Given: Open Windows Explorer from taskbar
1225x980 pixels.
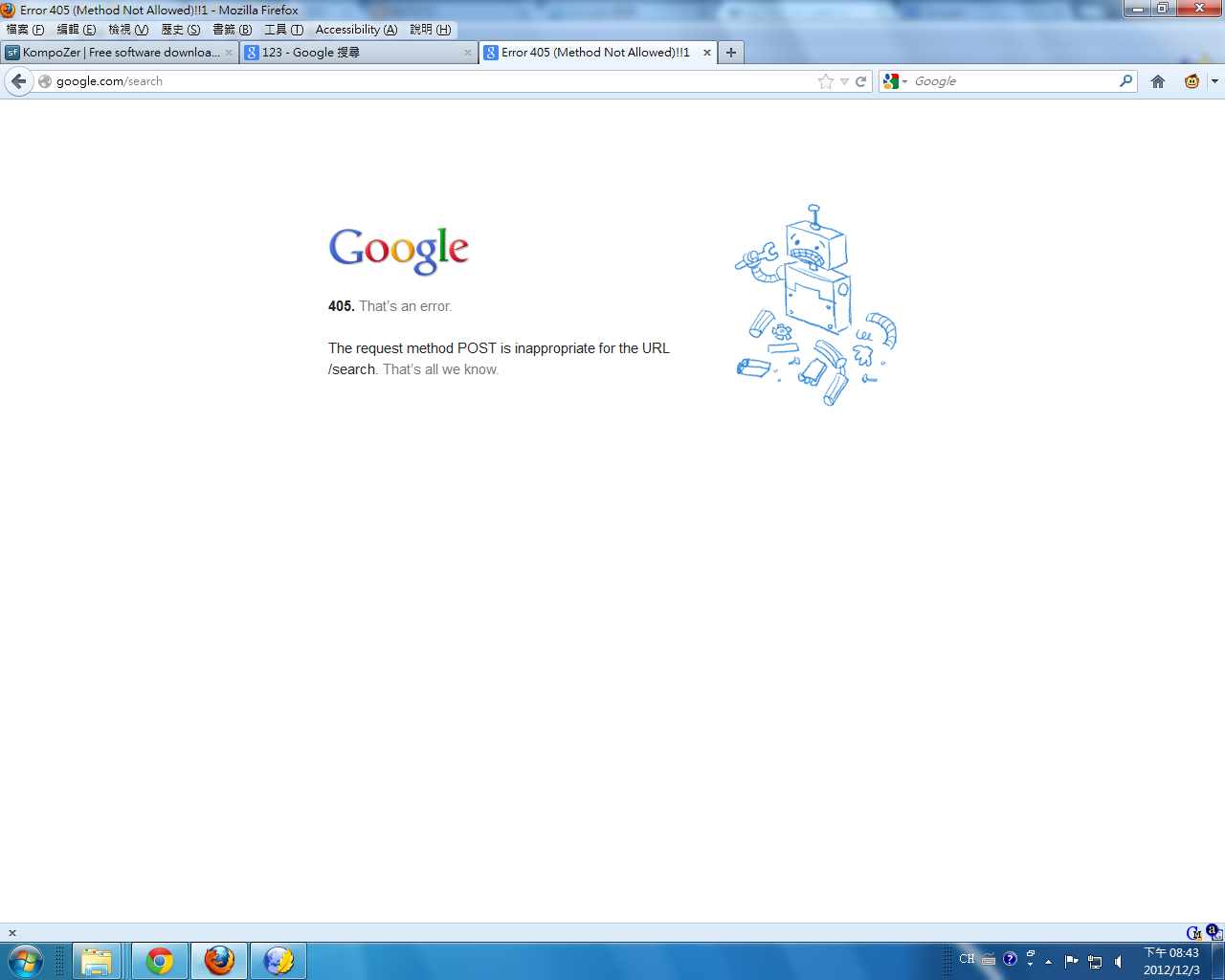Looking at the screenshot, I should pyautogui.click(x=97, y=961).
